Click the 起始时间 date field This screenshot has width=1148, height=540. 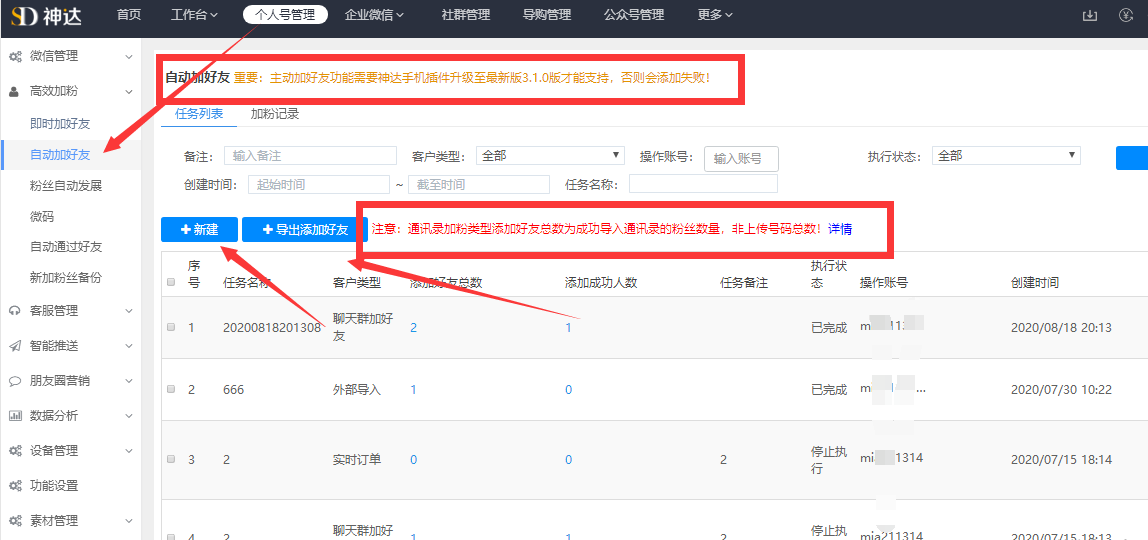pos(319,184)
